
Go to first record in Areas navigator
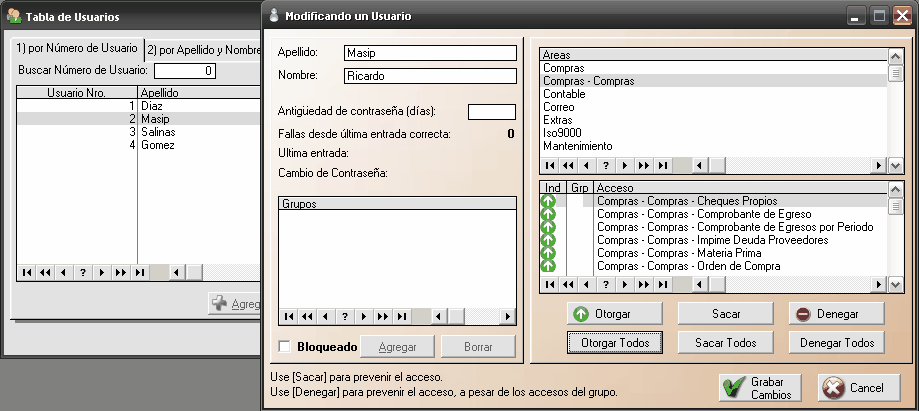coord(549,166)
